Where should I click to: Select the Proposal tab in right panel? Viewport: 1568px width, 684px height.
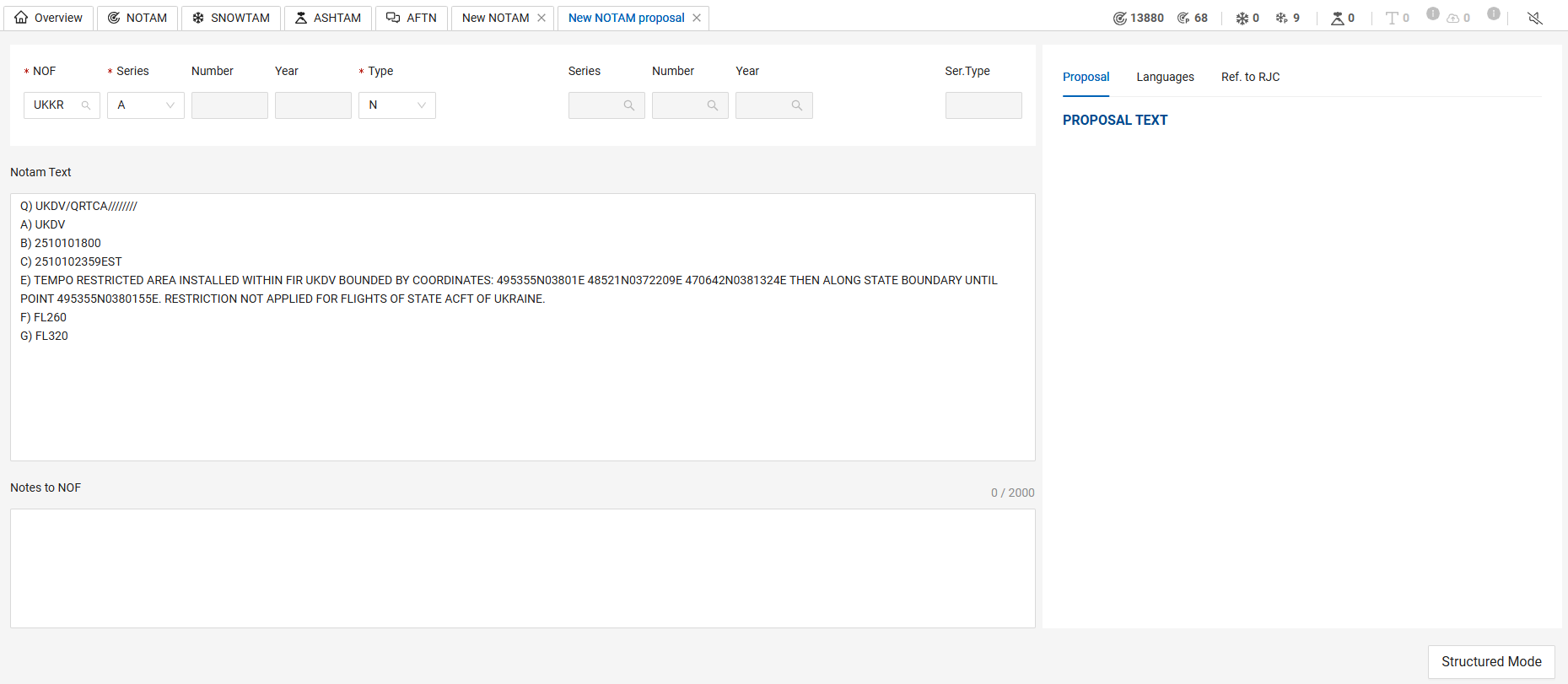coord(1086,77)
